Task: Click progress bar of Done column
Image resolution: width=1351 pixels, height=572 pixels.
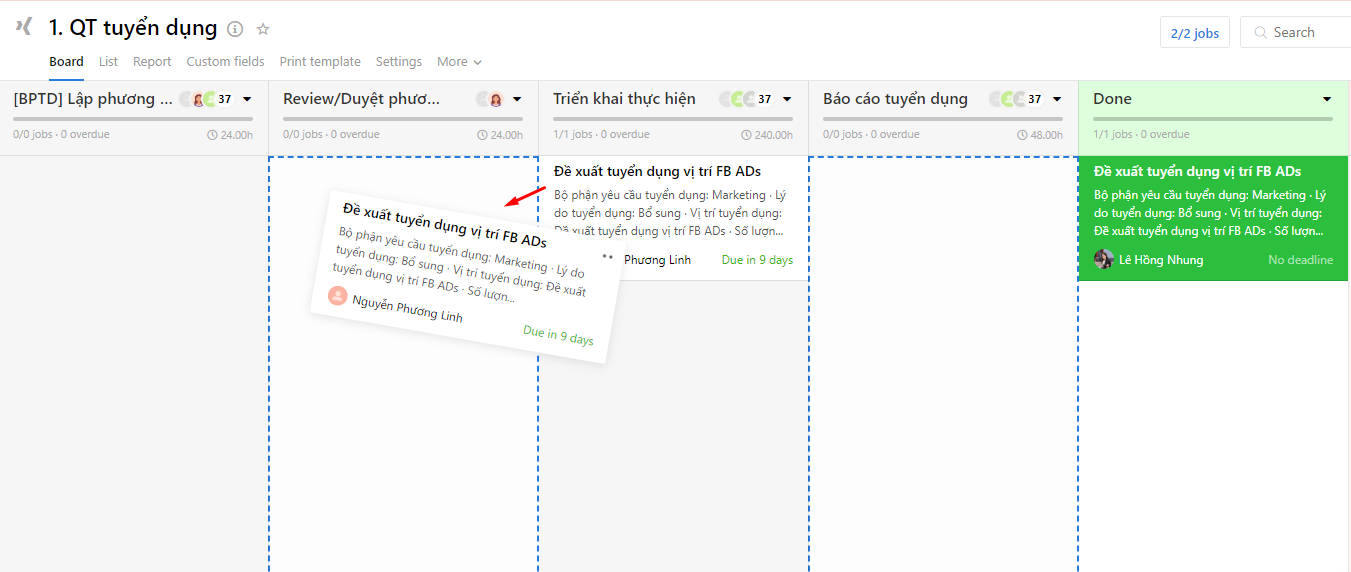Action: (x=1213, y=119)
